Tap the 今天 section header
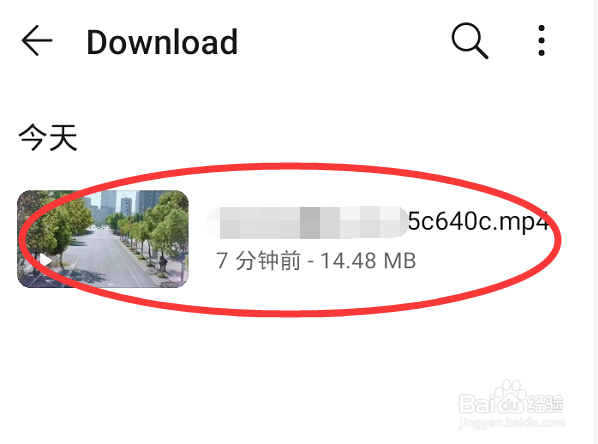The height and width of the screenshot is (444, 598). point(48,138)
